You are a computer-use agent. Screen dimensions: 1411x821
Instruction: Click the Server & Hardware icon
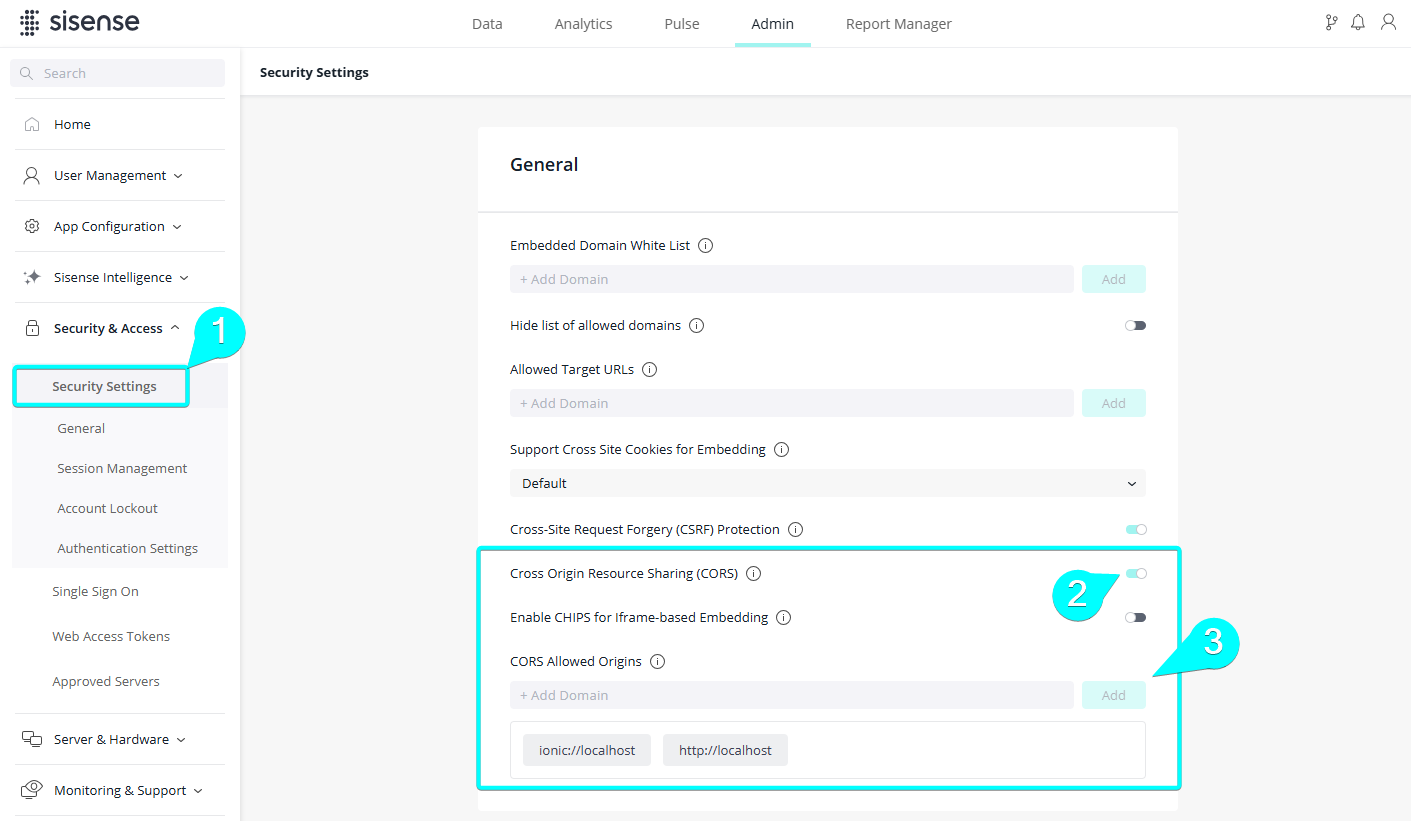coord(32,739)
